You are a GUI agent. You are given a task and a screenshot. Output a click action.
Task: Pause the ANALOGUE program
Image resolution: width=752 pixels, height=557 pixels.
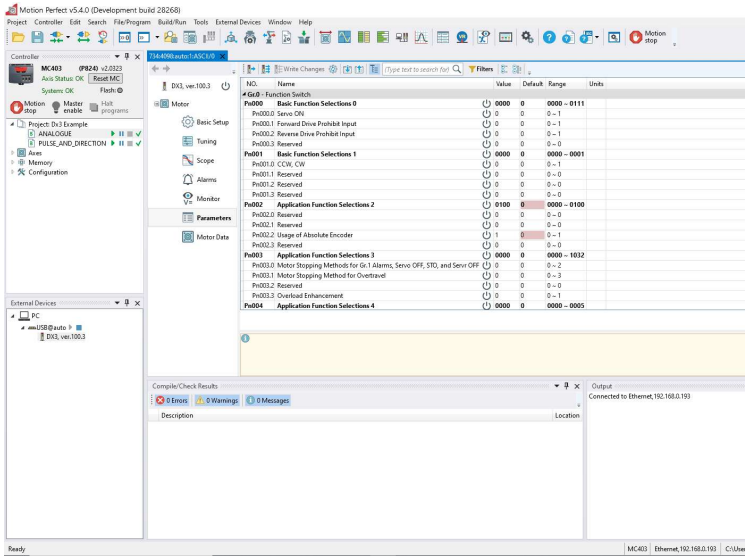(x=121, y=134)
